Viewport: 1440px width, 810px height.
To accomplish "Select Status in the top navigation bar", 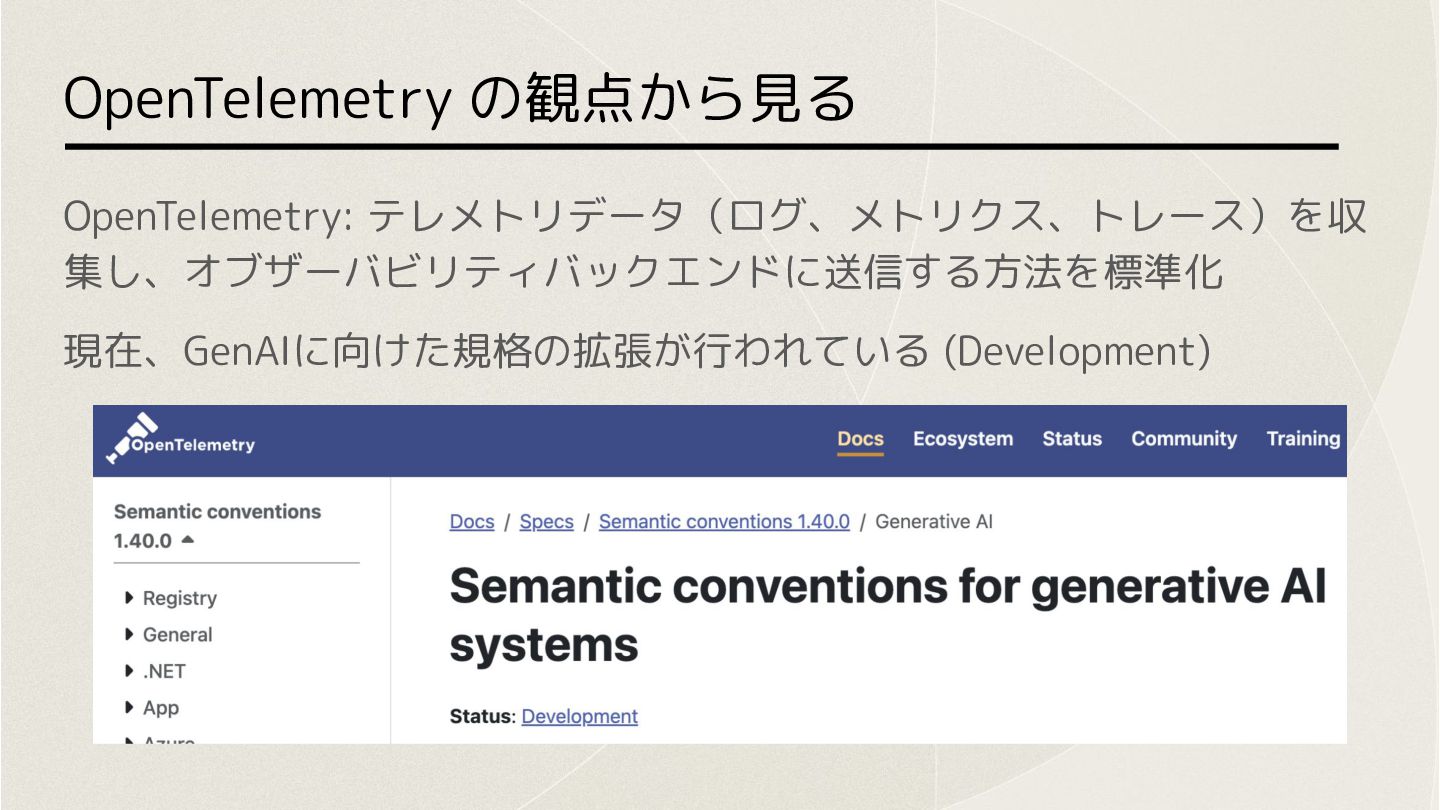I will [x=1071, y=439].
